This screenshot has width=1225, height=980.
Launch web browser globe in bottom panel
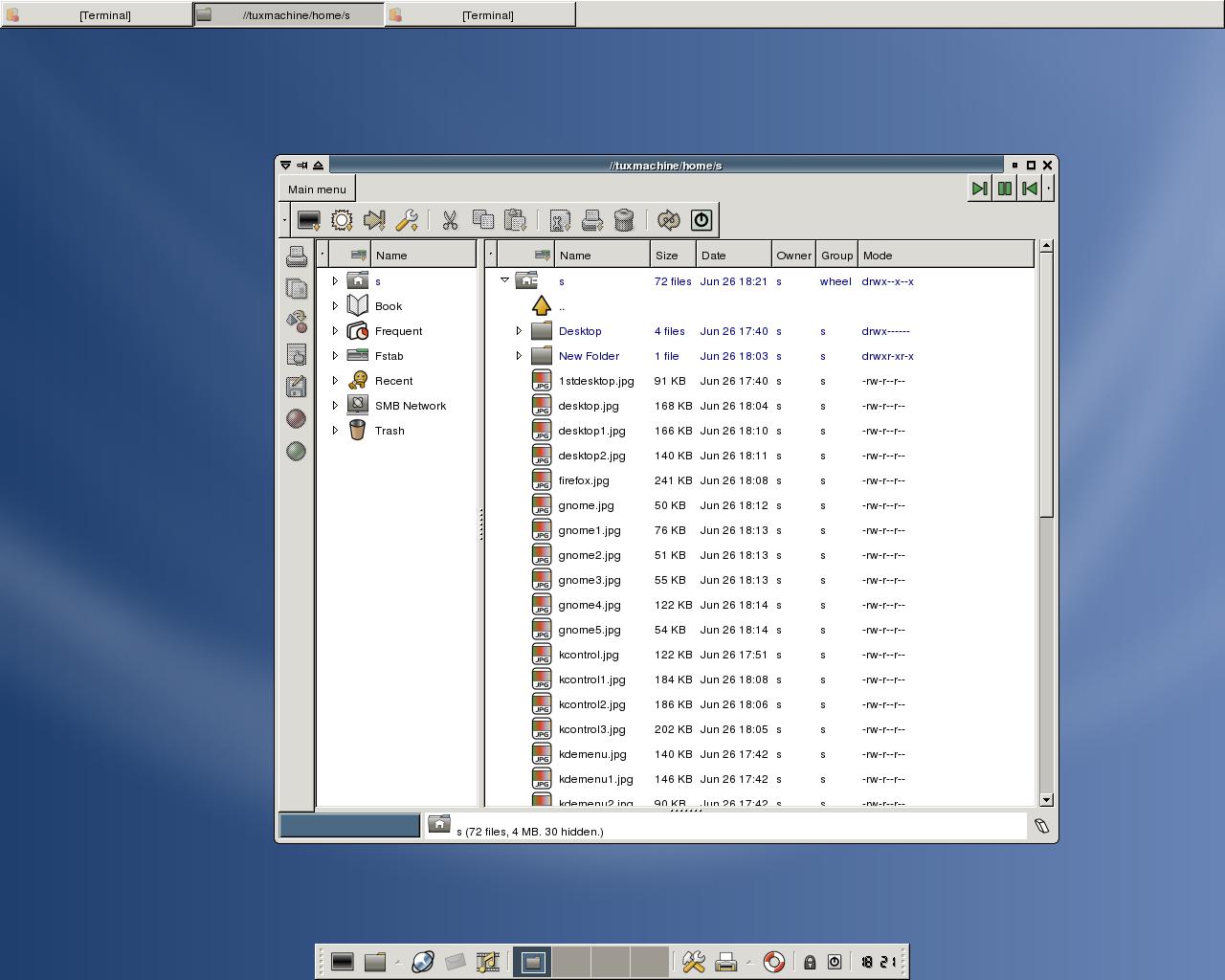pyautogui.click(x=423, y=962)
